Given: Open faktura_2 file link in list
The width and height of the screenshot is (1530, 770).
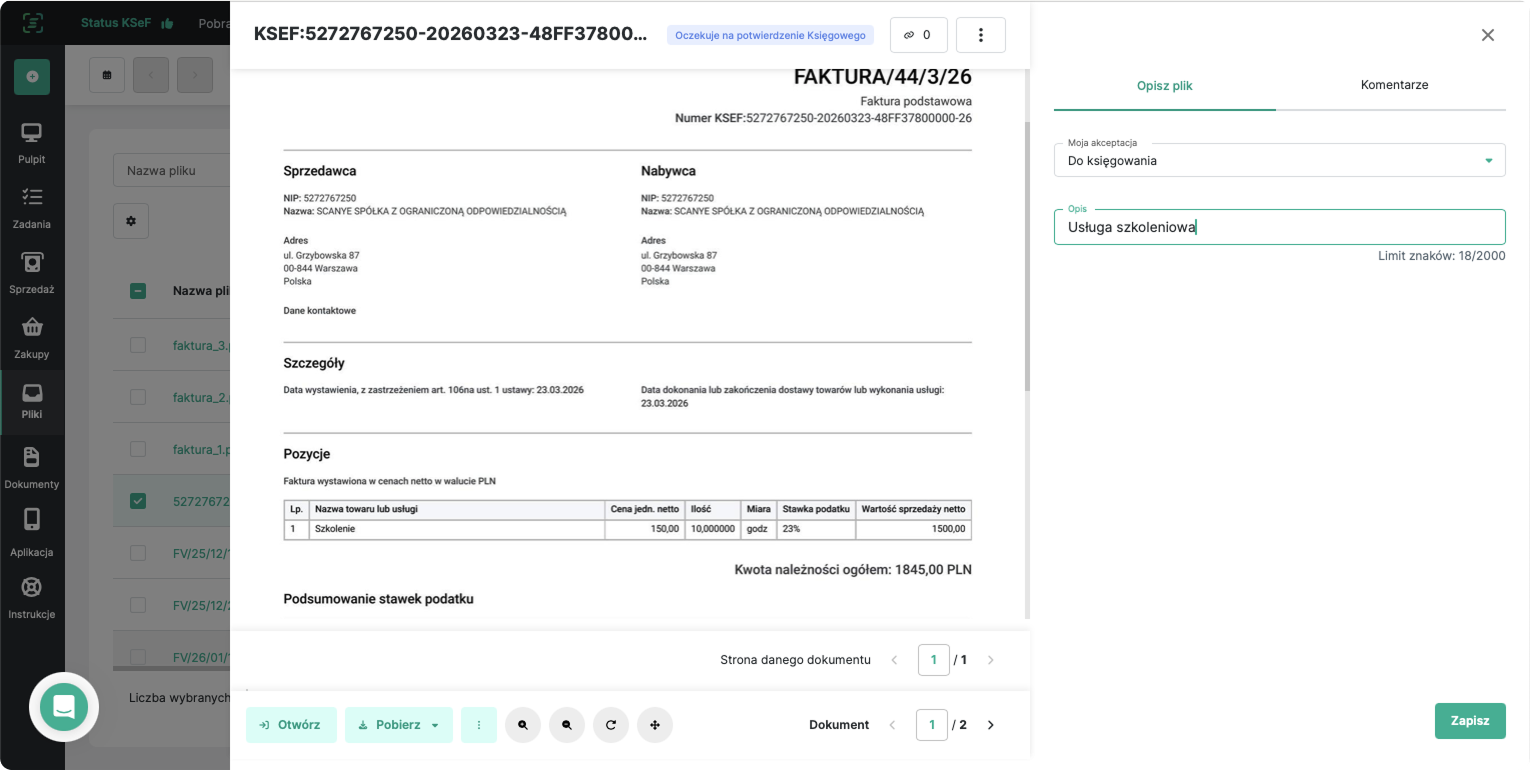Looking at the screenshot, I should pyautogui.click(x=201, y=397).
